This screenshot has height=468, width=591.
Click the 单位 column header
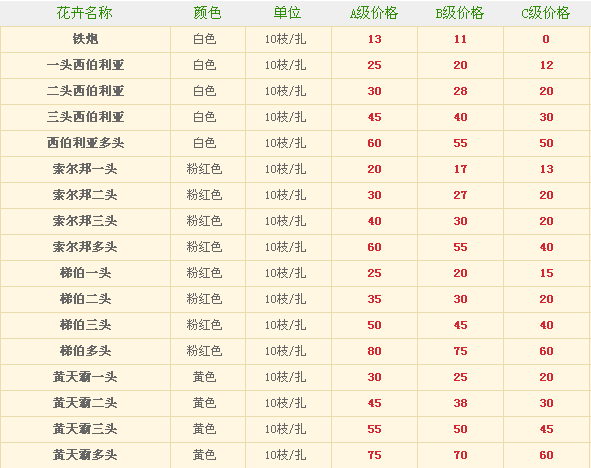click(x=287, y=13)
